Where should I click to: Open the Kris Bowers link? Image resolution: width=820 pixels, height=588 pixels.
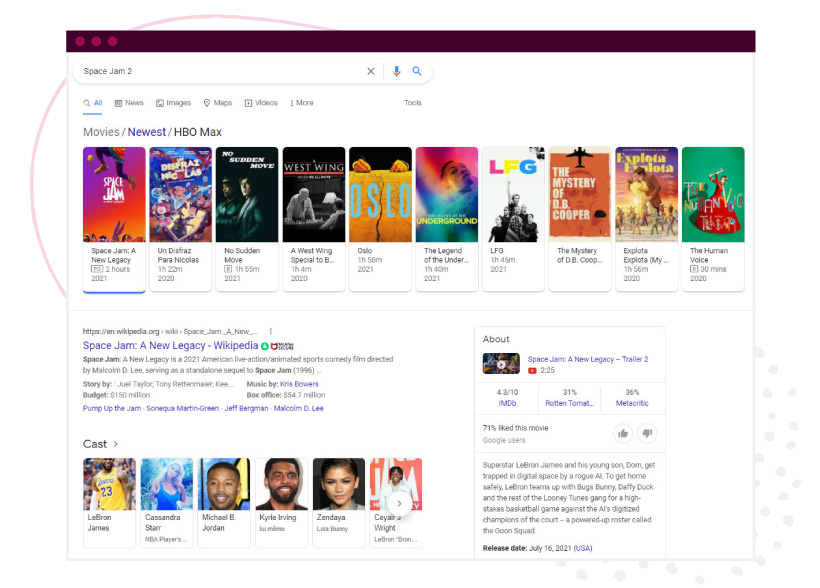pyautogui.click(x=299, y=384)
